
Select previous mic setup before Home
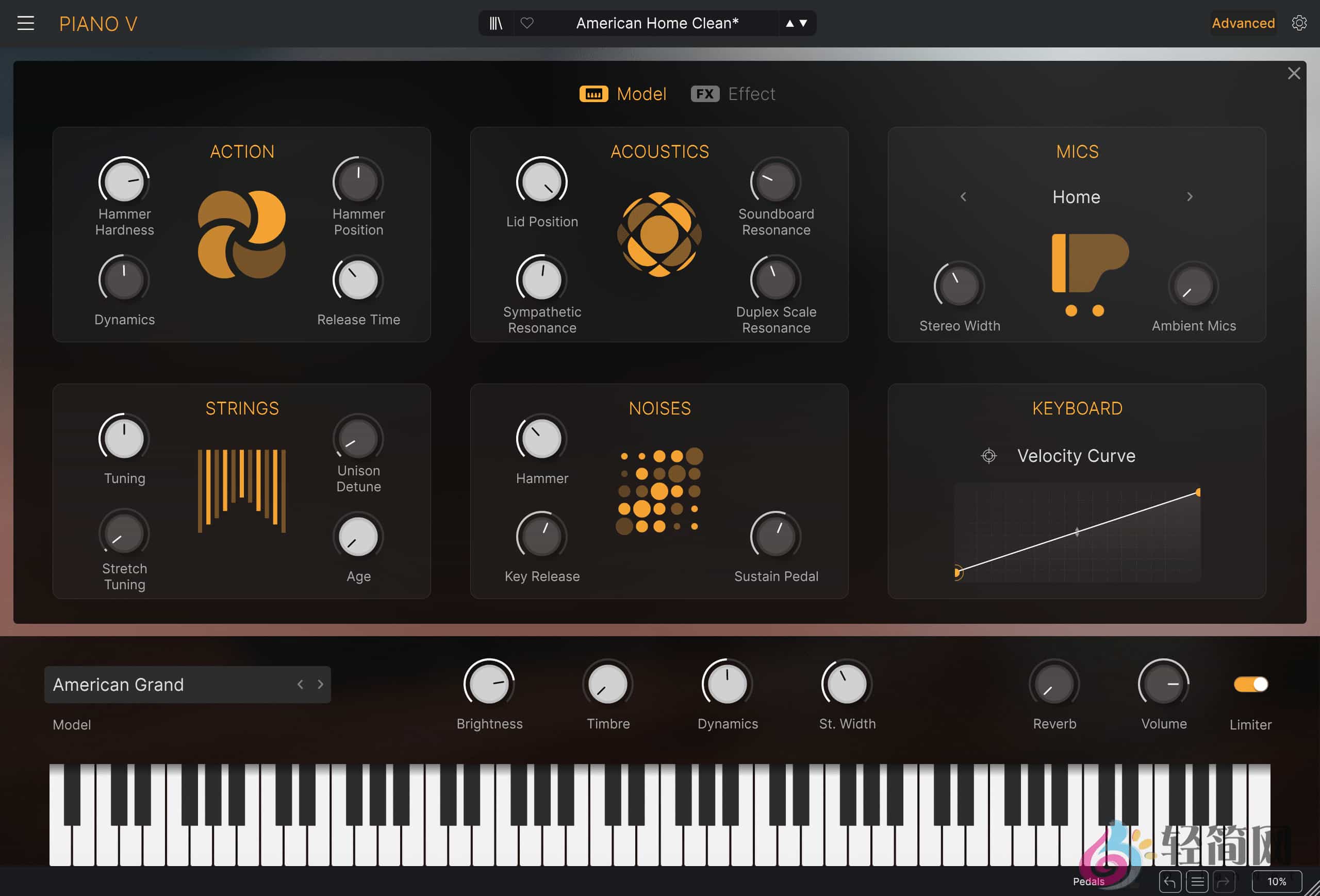coord(963,197)
